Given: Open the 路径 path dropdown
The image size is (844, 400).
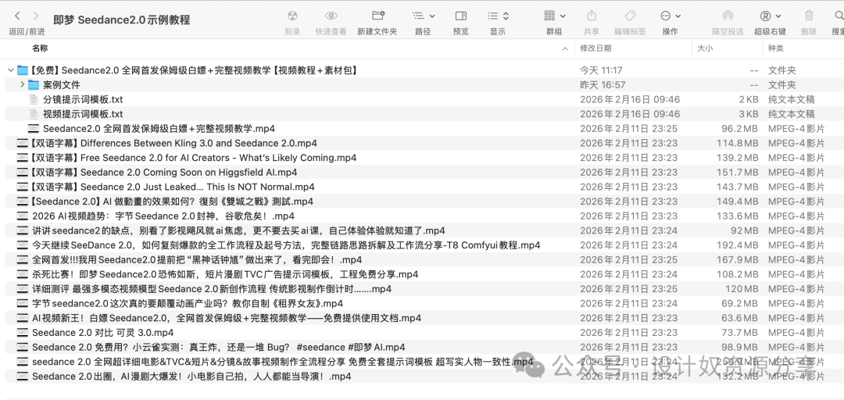Looking at the screenshot, I should coord(423,16).
